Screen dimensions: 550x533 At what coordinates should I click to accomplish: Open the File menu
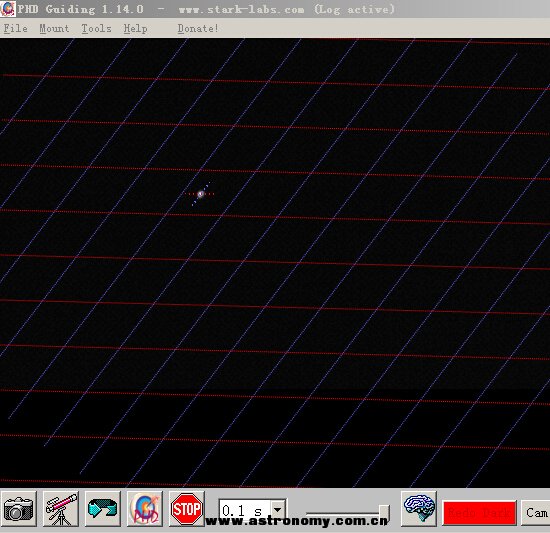(15, 28)
